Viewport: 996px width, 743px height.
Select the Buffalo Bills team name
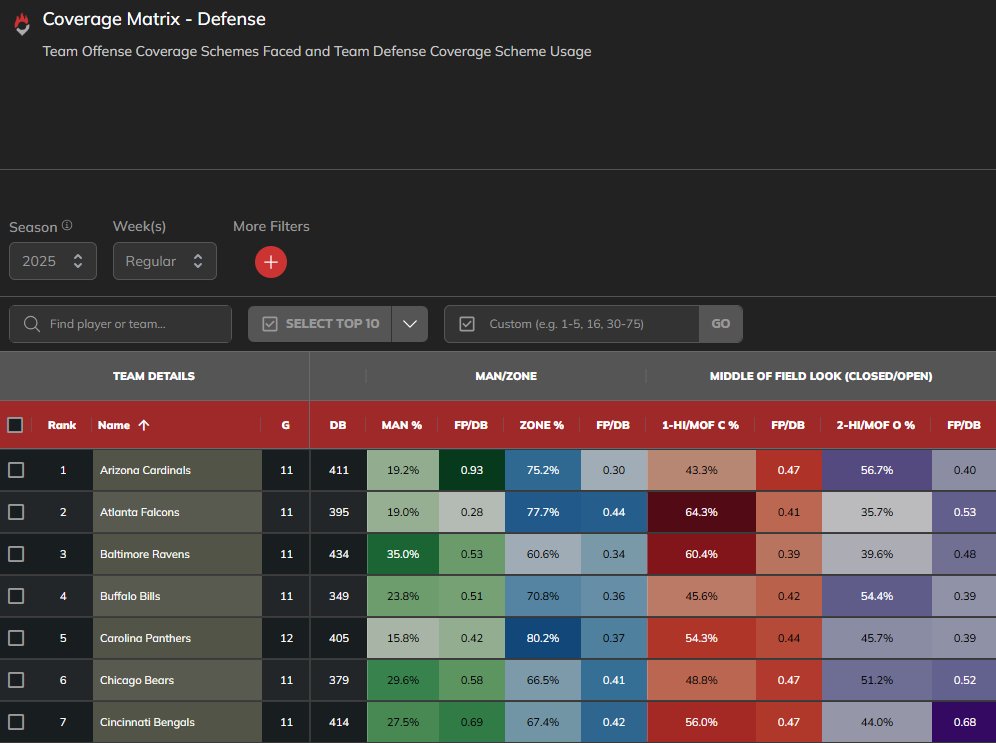[130, 596]
